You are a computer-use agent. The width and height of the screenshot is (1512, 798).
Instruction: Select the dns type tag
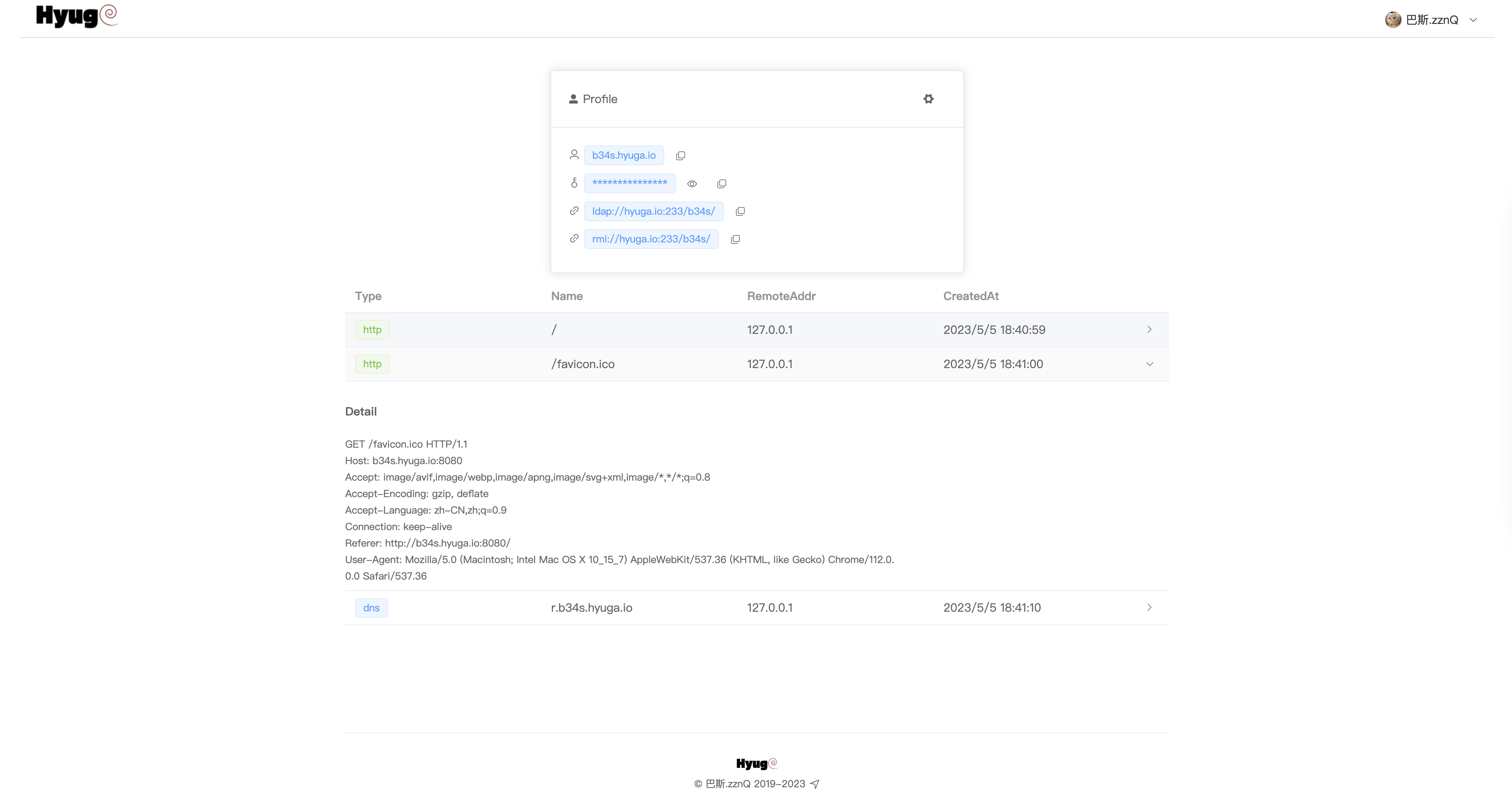pos(371,608)
